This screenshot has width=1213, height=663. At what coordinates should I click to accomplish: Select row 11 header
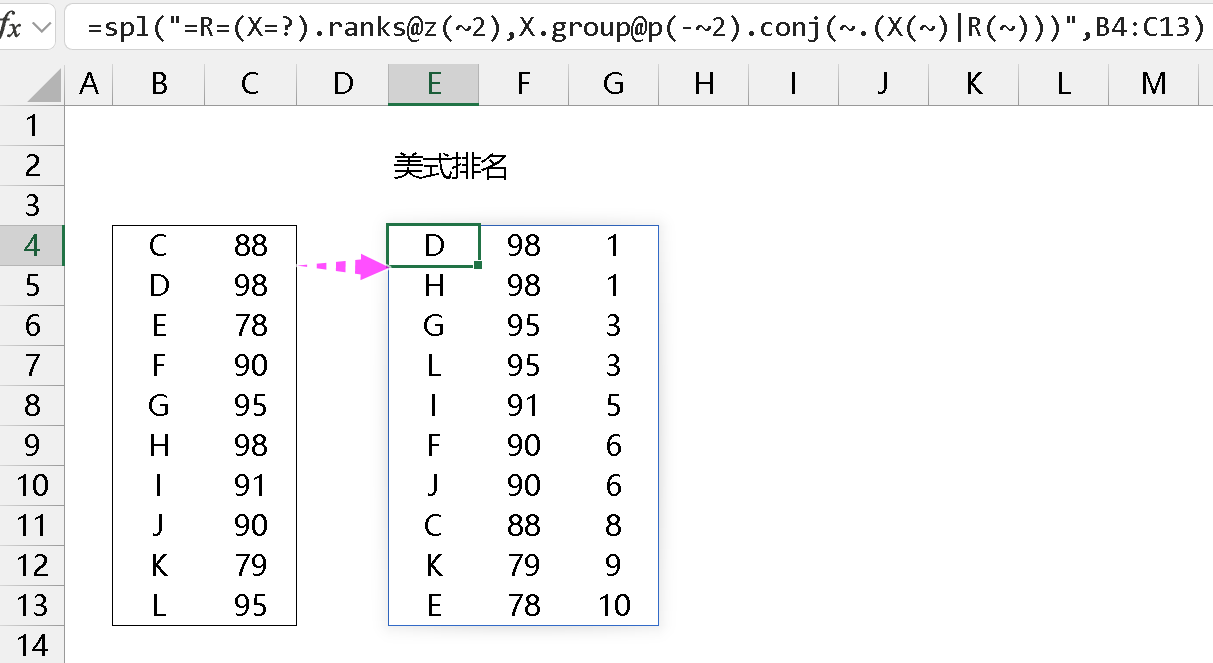click(x=32, y=526)
